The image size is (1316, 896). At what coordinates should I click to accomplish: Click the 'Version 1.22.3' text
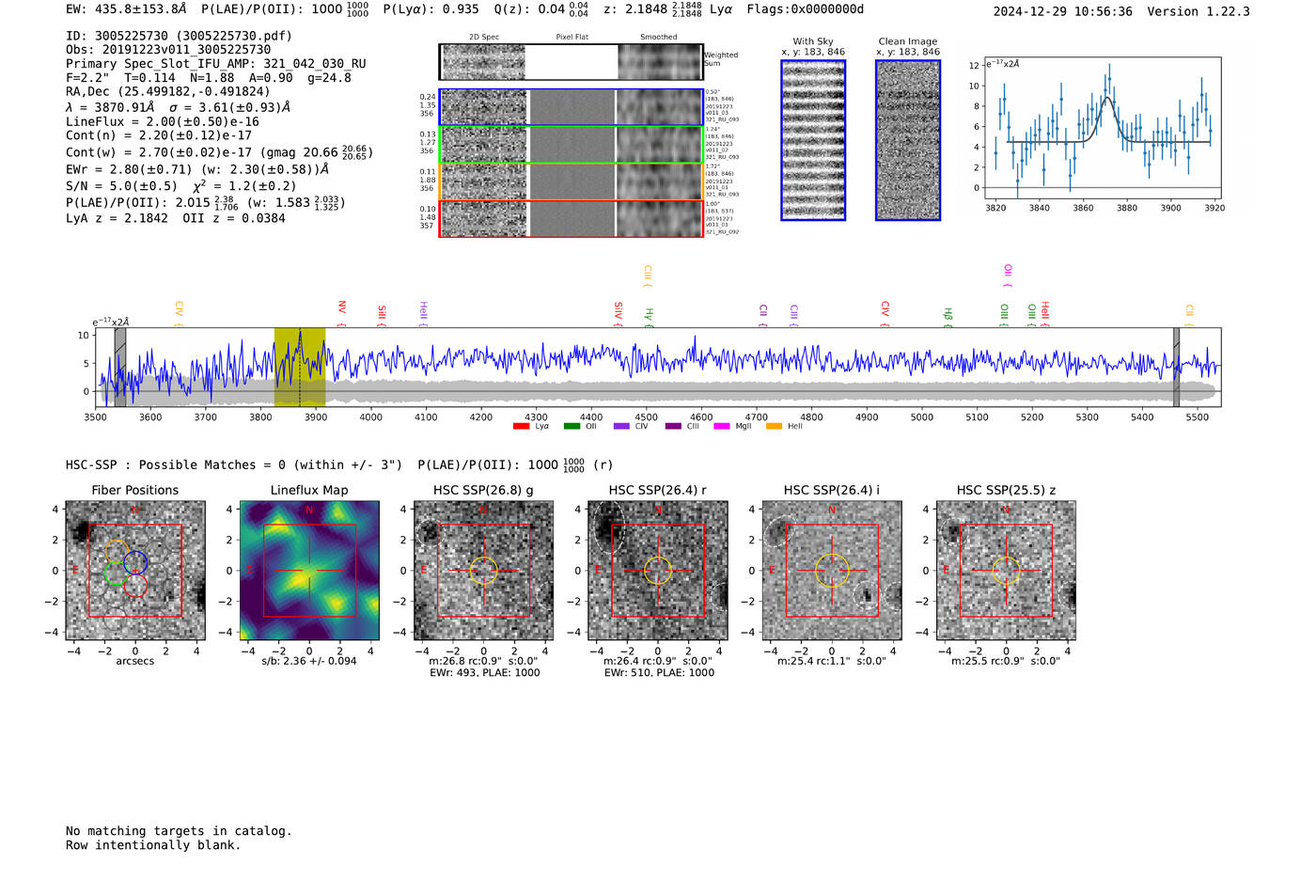(x=1198, y=11)
